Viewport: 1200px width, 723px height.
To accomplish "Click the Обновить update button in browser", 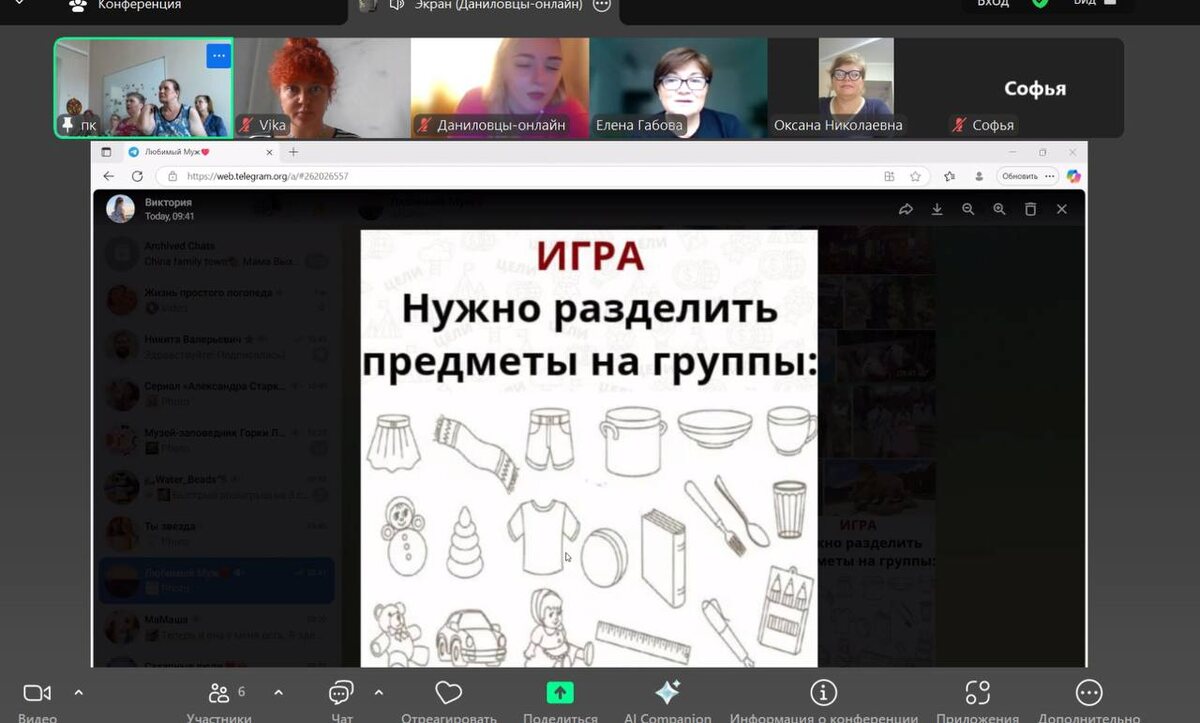I will coord(1027,176).
